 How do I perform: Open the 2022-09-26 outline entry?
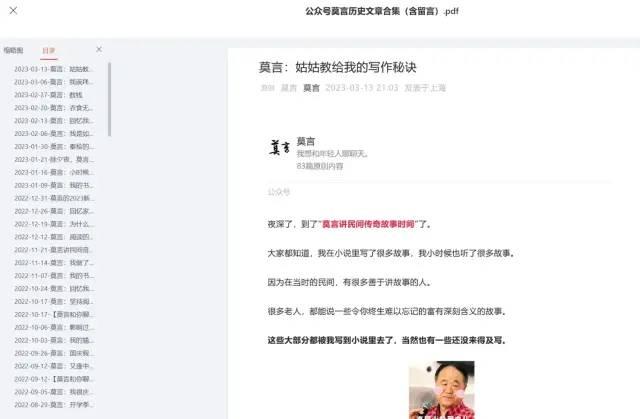tap(53, 353)
